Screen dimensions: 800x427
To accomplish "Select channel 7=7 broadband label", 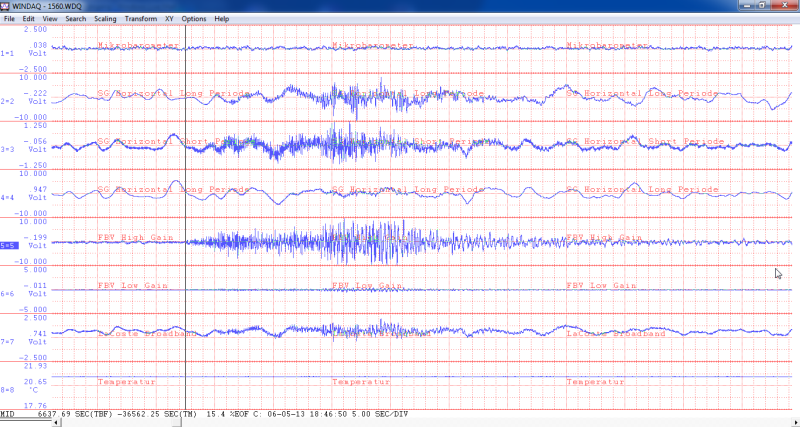I will (7, 341).
